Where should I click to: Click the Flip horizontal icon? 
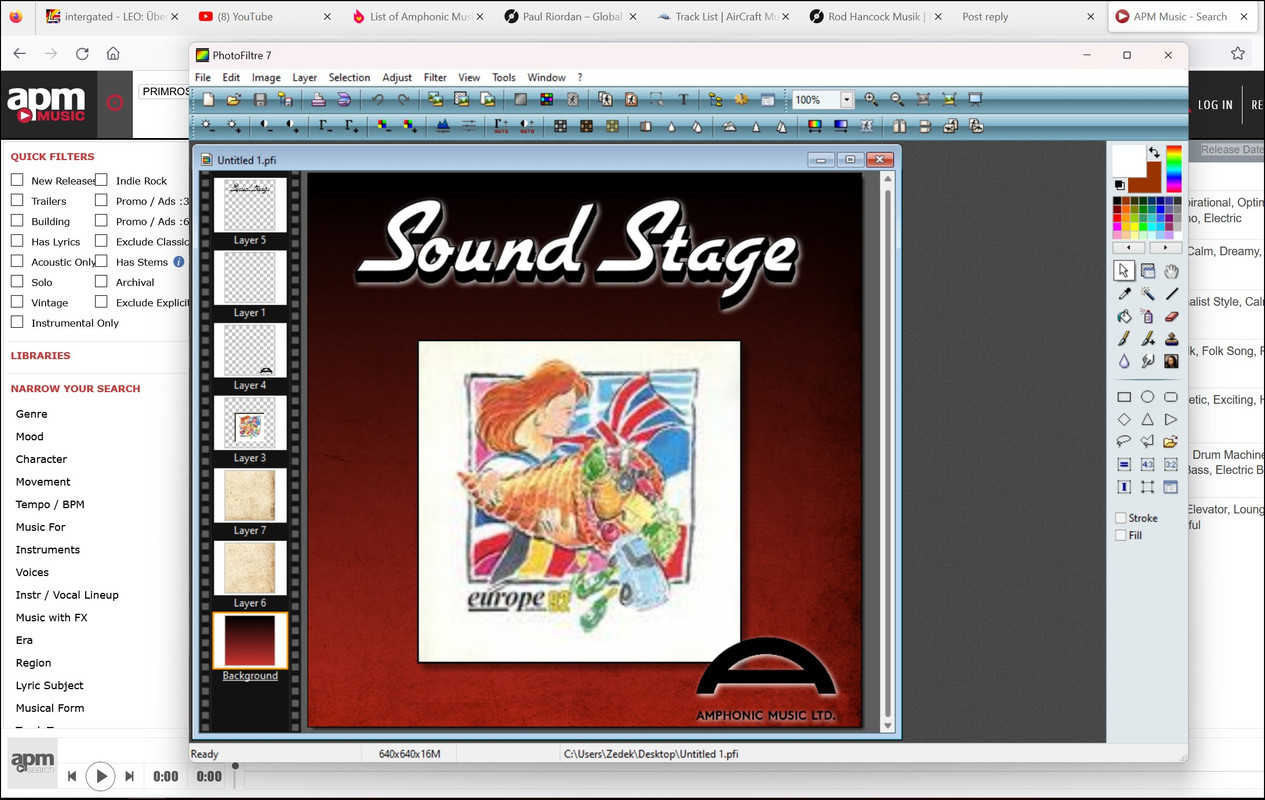(899, 126)
